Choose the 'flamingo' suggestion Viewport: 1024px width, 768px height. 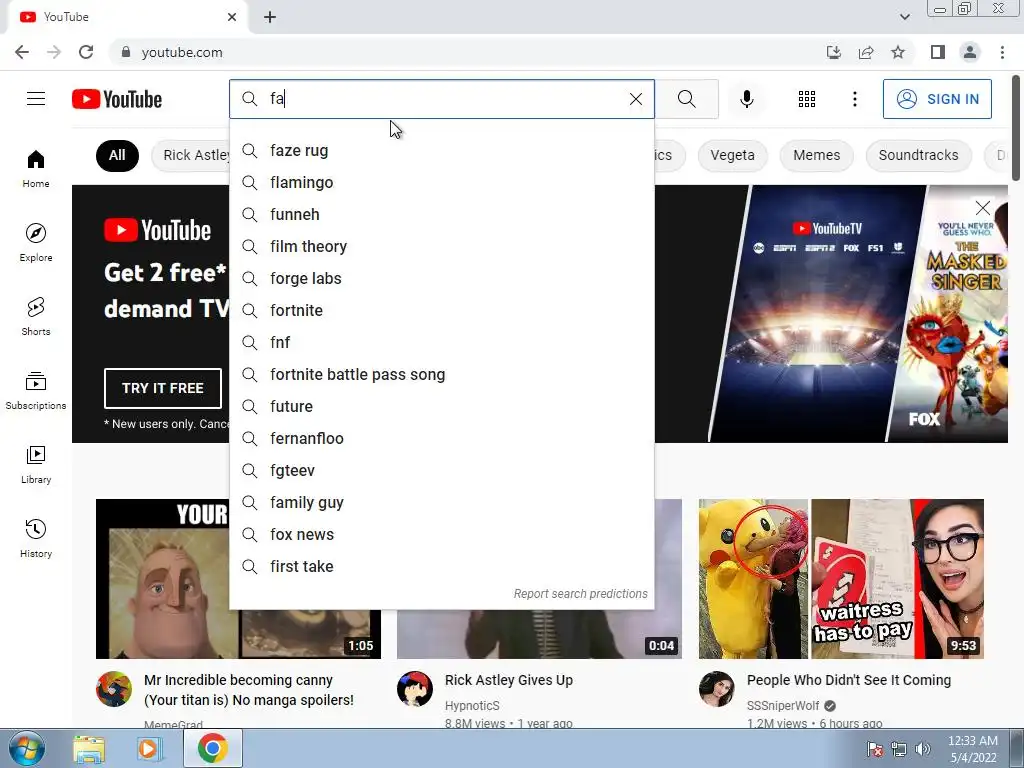pyautogui.click(x=441, y=183)
